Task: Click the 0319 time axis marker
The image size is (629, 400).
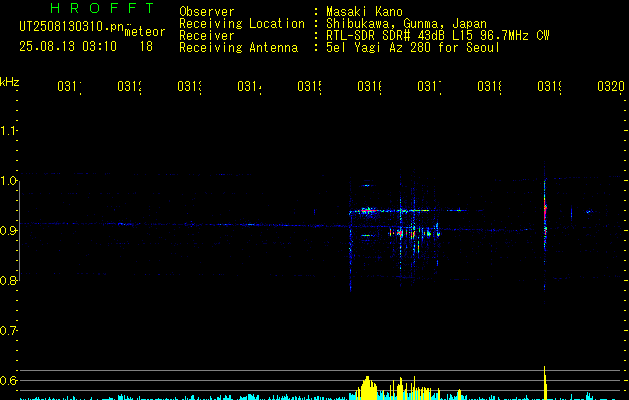Action: coord(549,86)
